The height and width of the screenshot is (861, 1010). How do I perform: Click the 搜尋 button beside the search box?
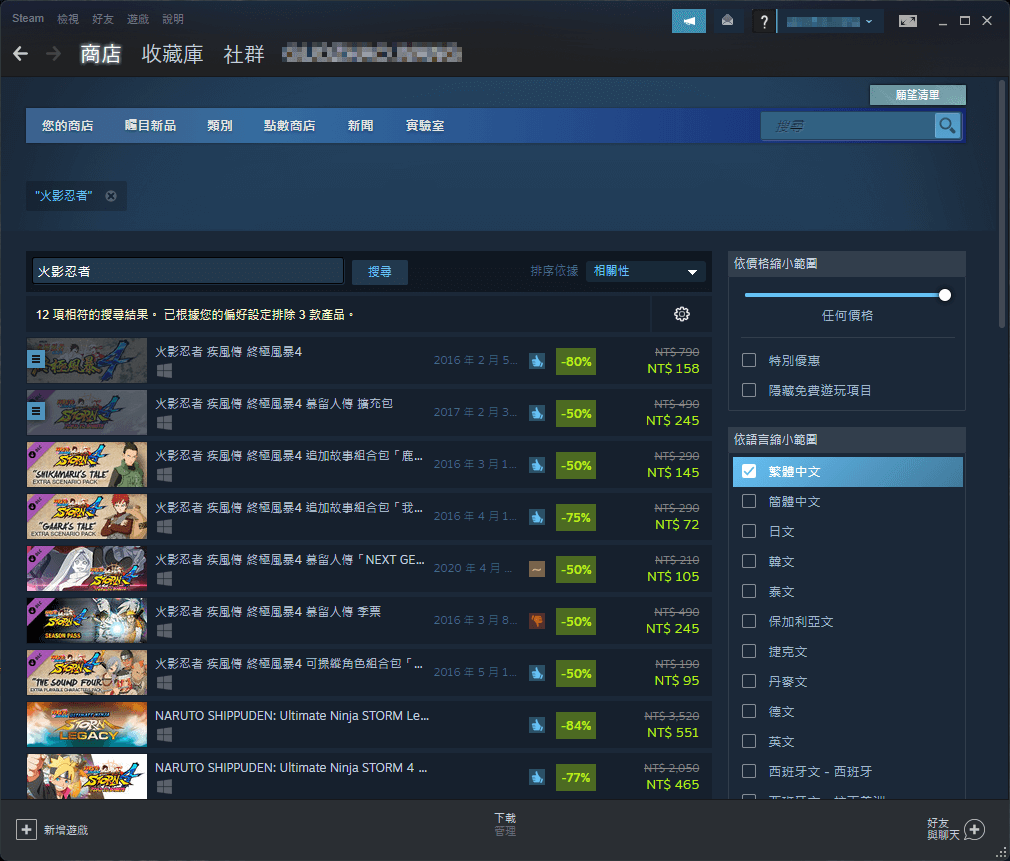click(379, 271)
